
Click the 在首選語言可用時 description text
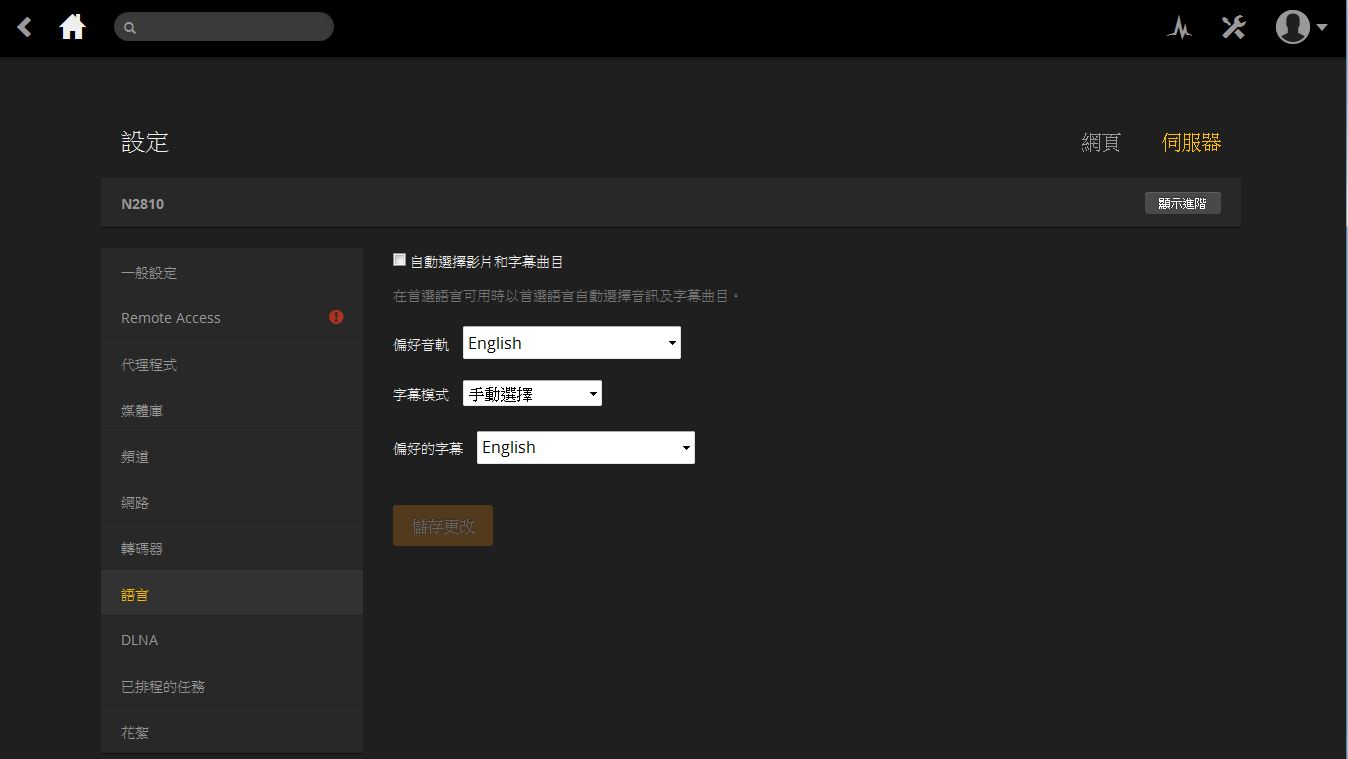567,296
